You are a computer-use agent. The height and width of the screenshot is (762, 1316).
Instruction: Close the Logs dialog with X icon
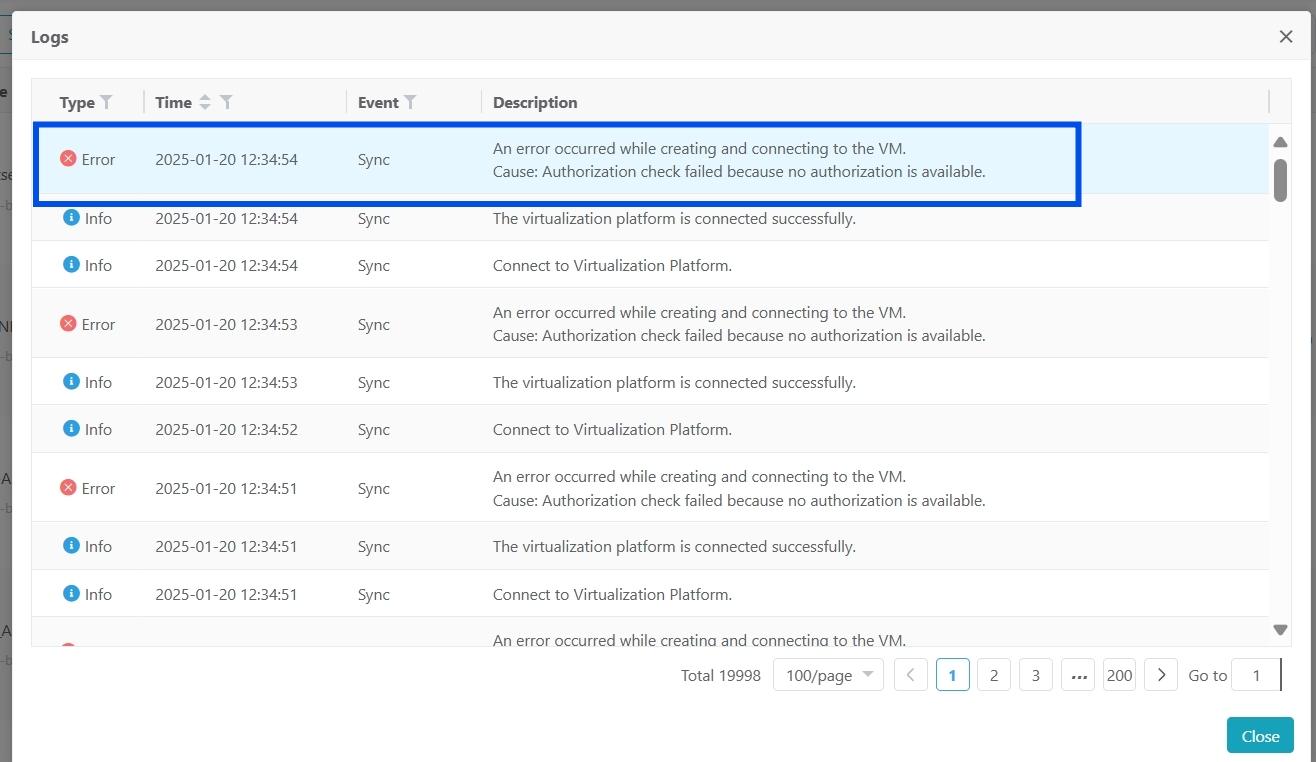point(1286,36)
